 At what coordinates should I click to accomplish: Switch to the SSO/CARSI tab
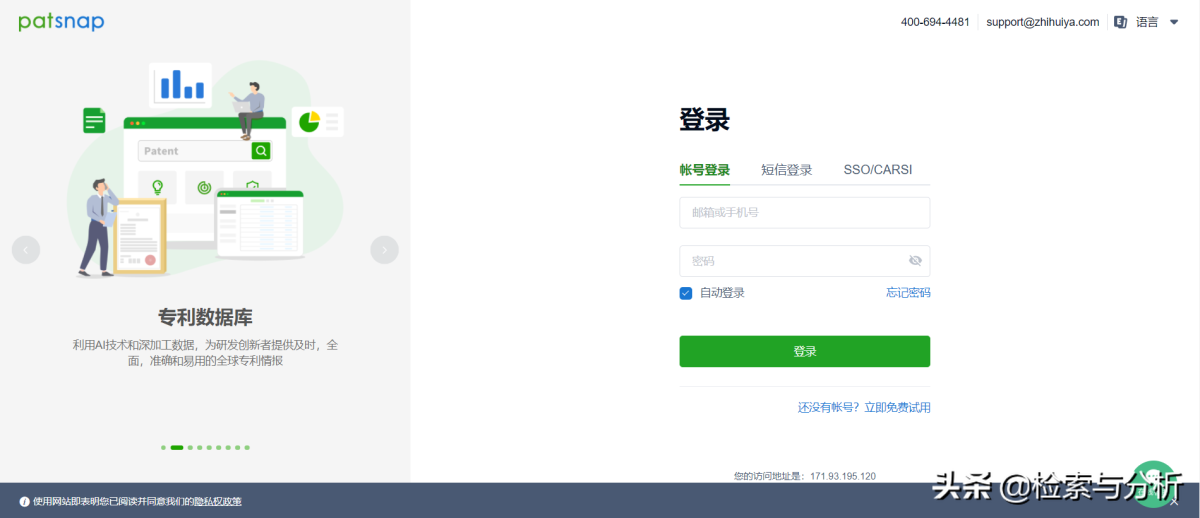(878, 170)
